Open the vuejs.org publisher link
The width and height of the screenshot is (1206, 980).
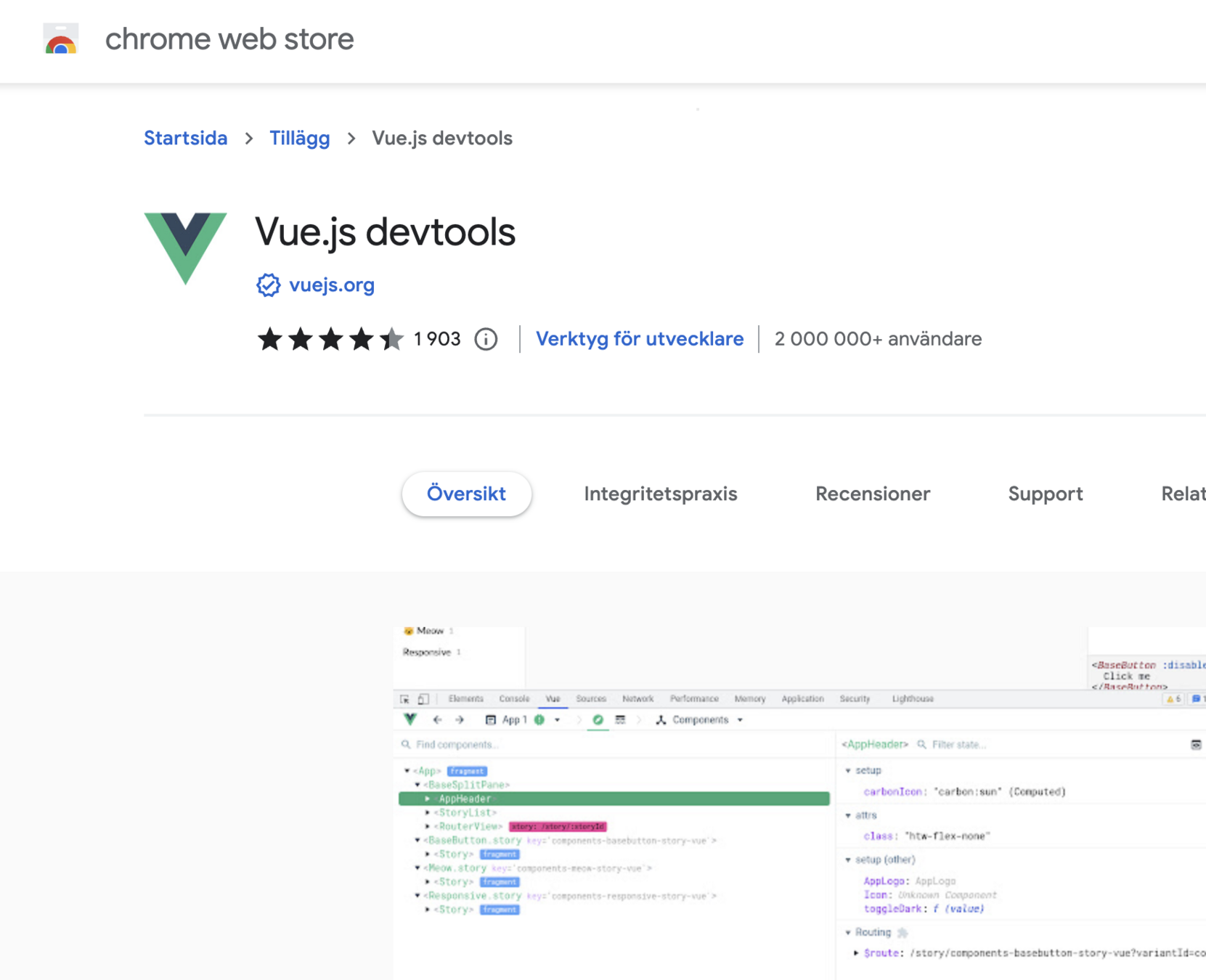pyautogui.click(x=332, y=285)
